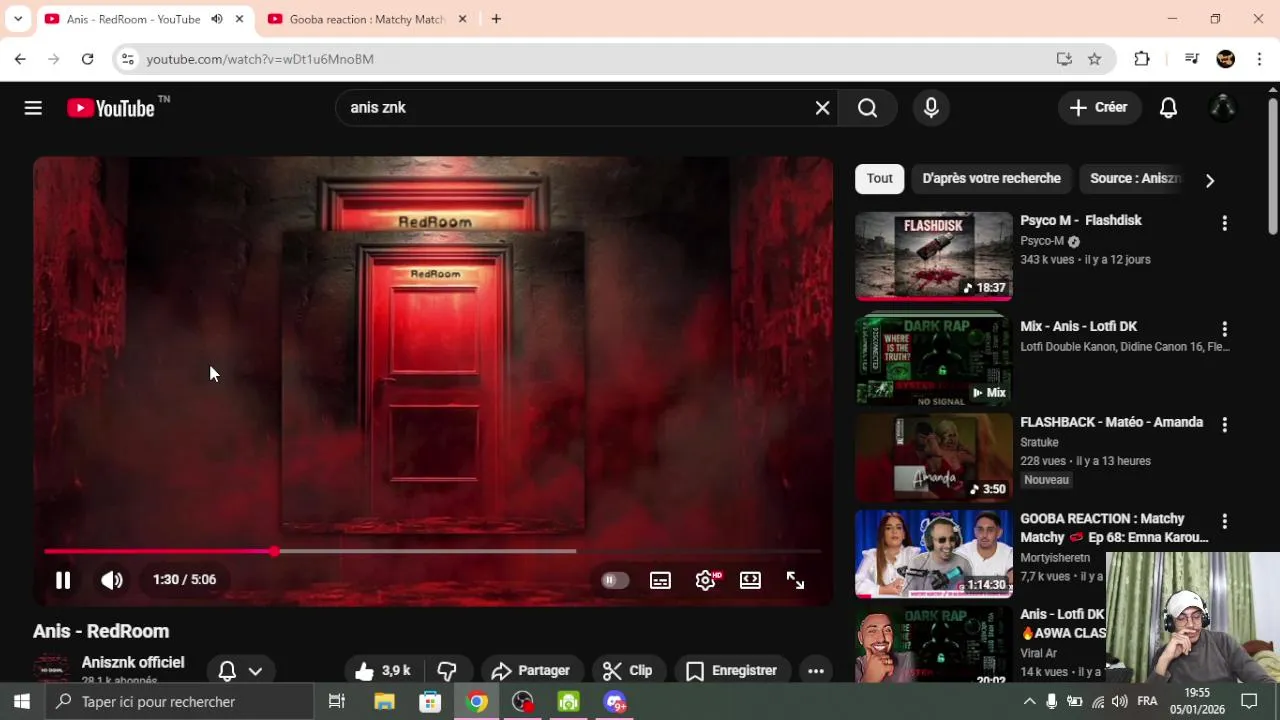Open FLASHBACK - Matéo - Amanda video title
The image size is (1280, 720).
[x=1111, y=422]
